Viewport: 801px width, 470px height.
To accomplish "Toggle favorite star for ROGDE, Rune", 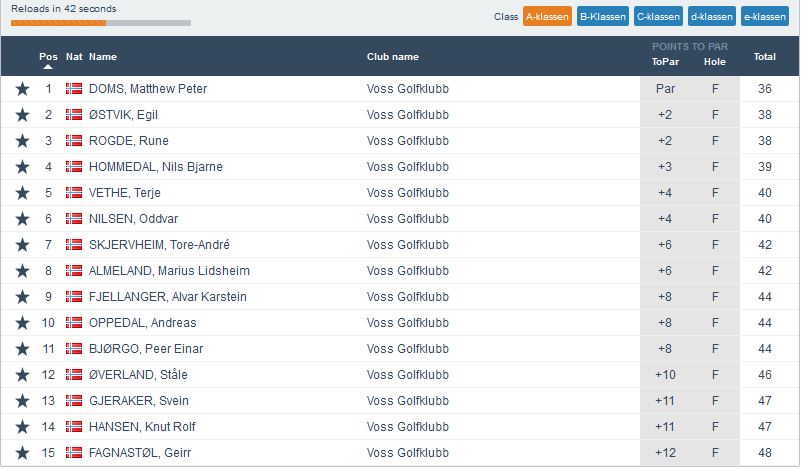I will coord(22,141).
